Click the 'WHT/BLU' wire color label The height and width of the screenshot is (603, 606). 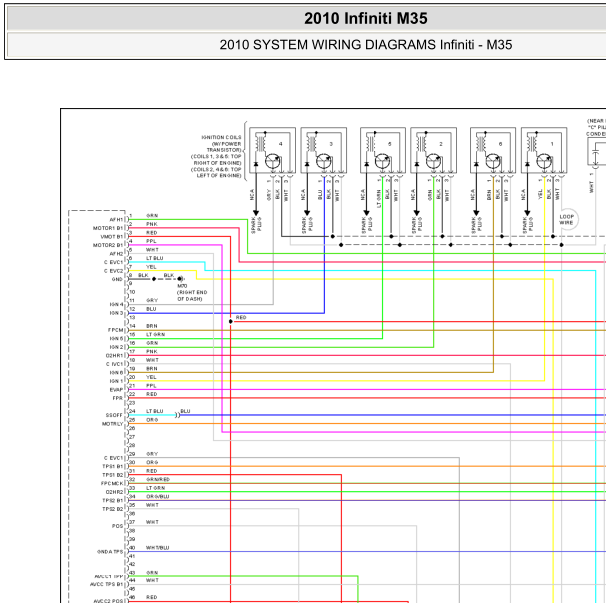tap(158, 547)
